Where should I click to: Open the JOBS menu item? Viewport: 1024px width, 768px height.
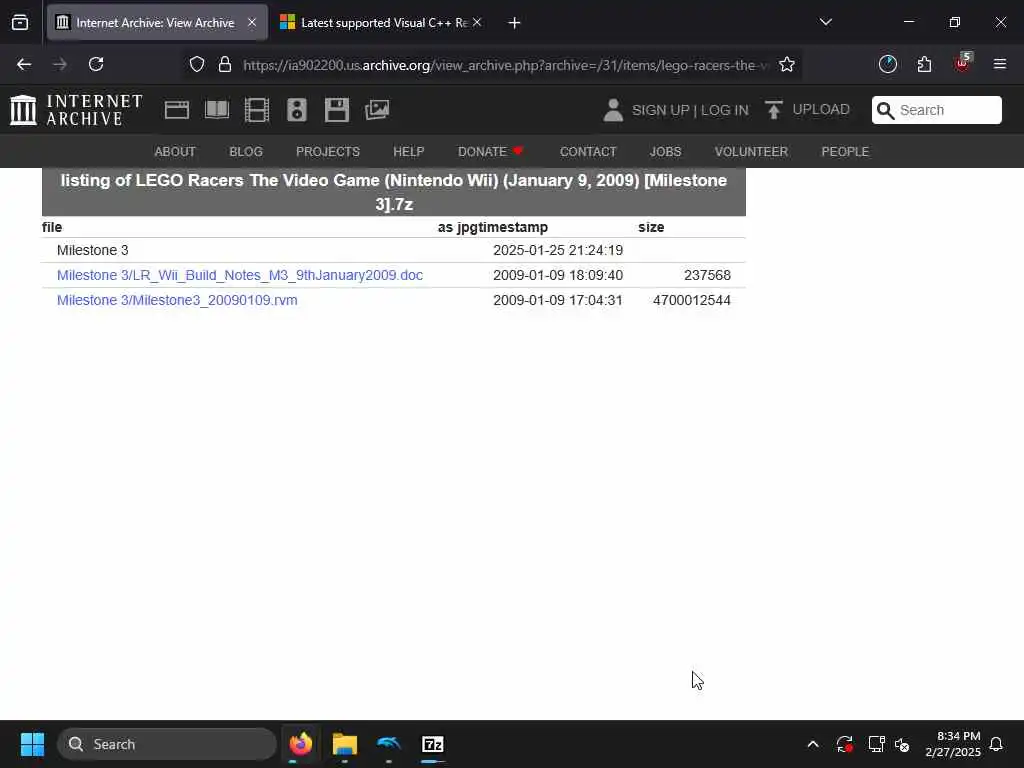tap(665, 152)
